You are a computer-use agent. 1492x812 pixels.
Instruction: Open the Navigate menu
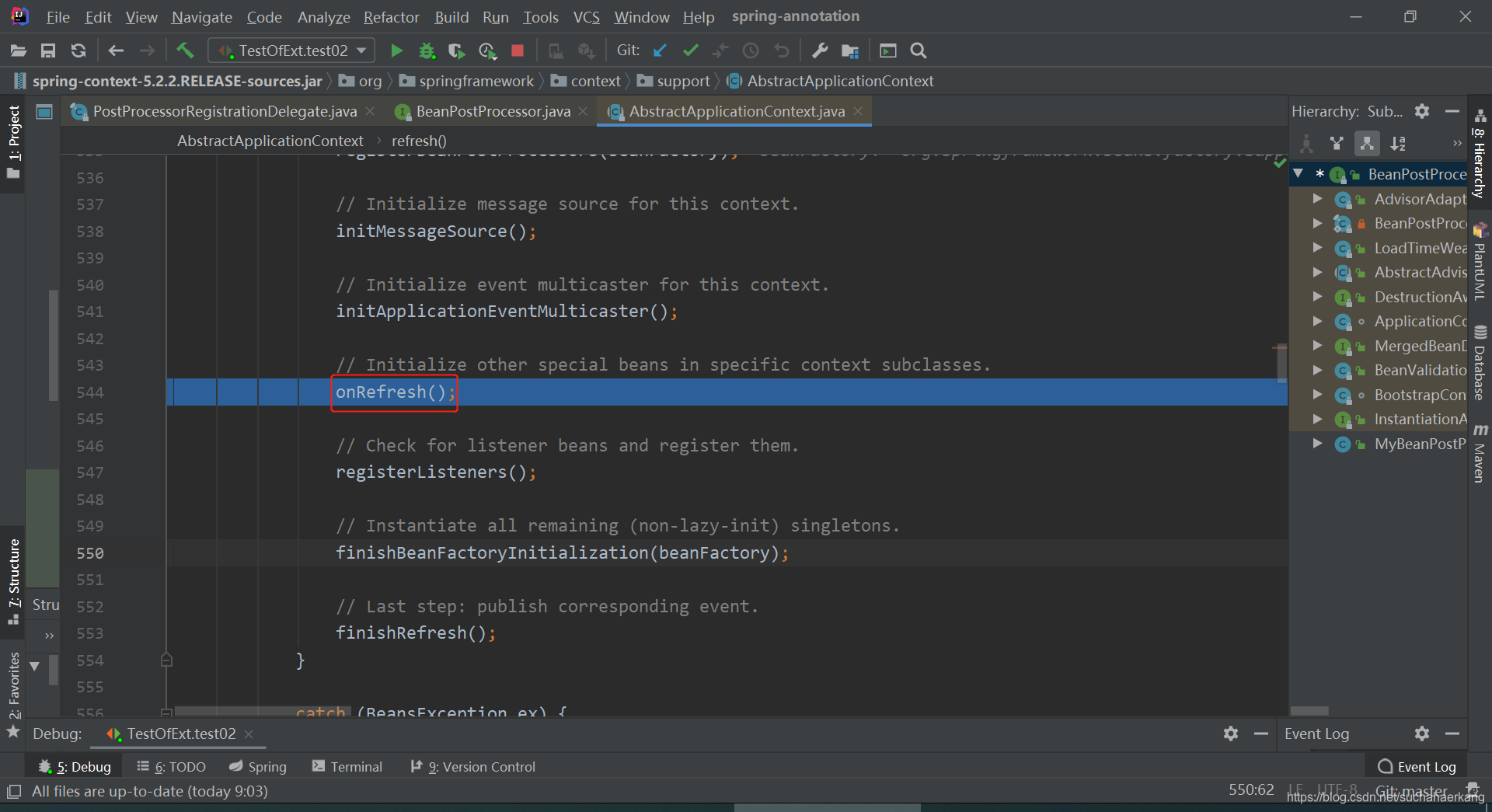[x=202, y=17]
